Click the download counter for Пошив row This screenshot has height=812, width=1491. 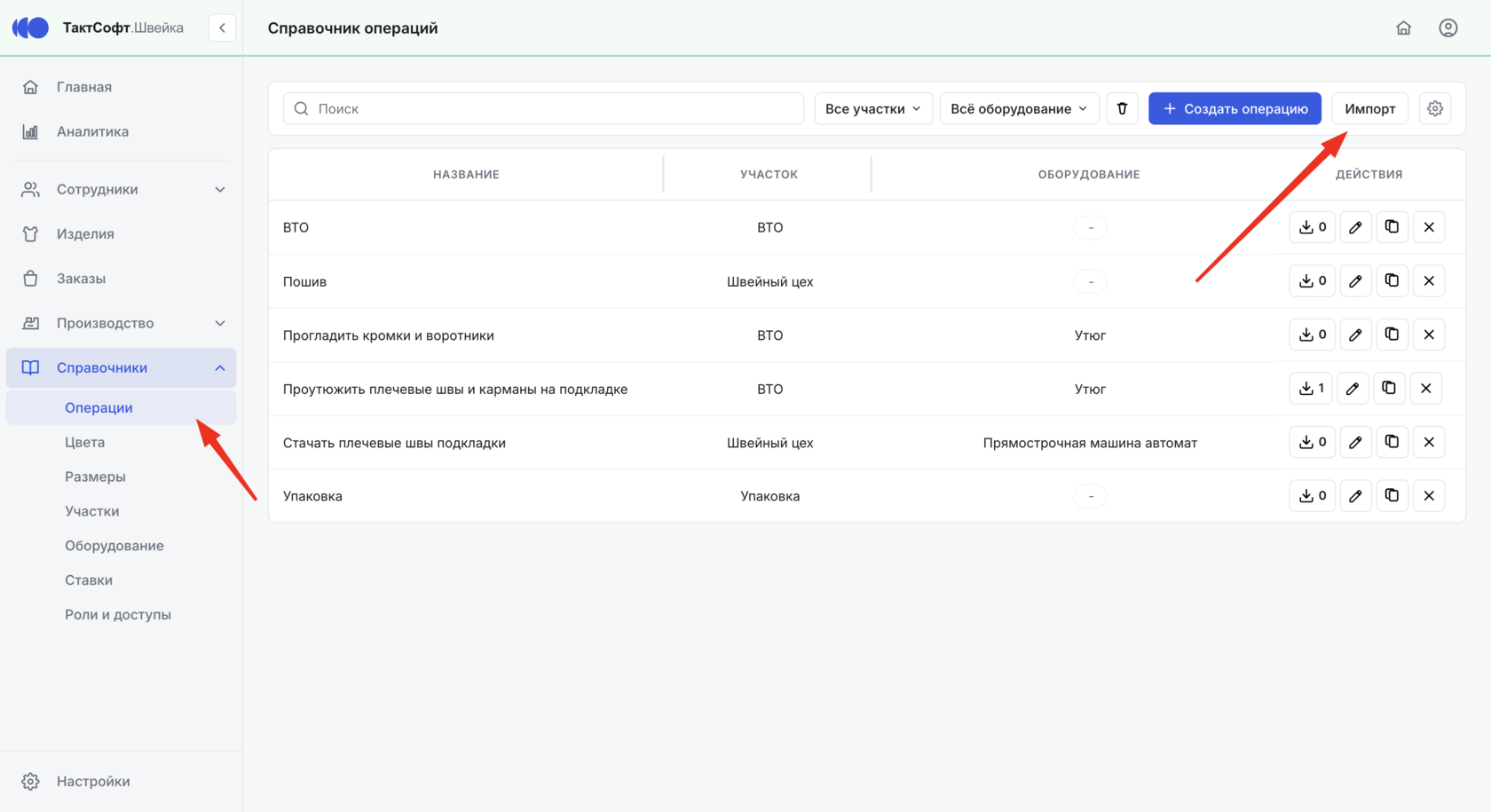click(1312, 281)
